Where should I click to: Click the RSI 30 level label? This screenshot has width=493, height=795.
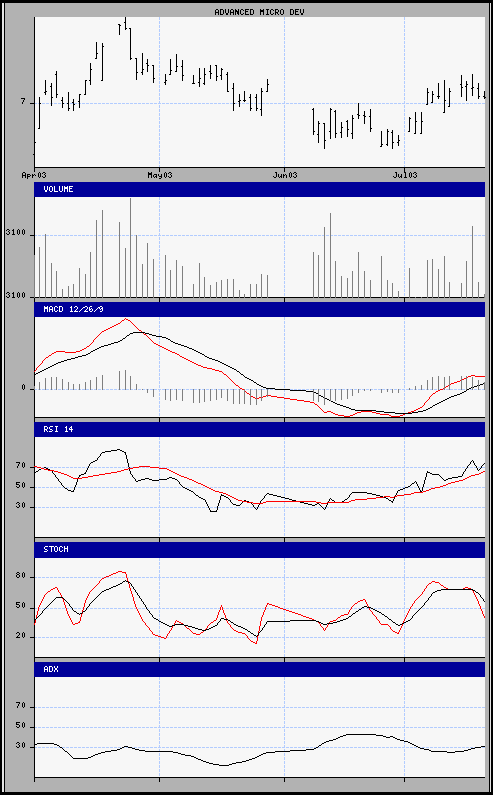(20, 507)
